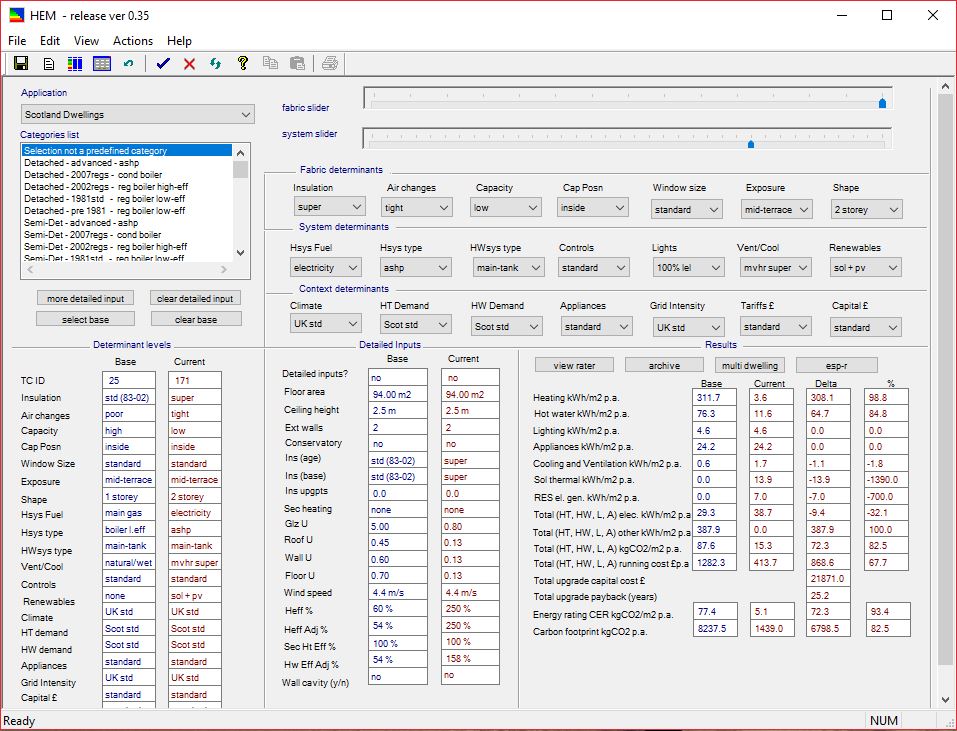Open the Actions menu

(x=133, y=41)
